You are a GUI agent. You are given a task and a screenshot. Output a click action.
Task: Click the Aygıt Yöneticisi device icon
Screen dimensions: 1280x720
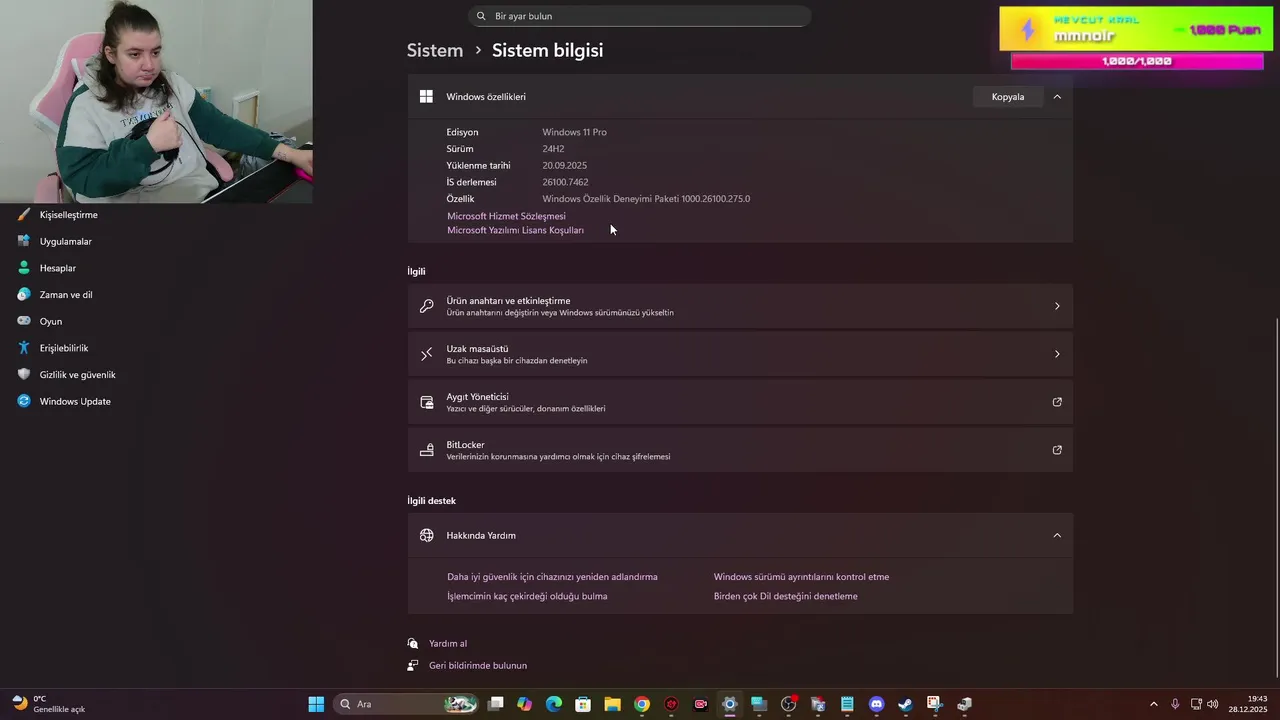point(427,402)
